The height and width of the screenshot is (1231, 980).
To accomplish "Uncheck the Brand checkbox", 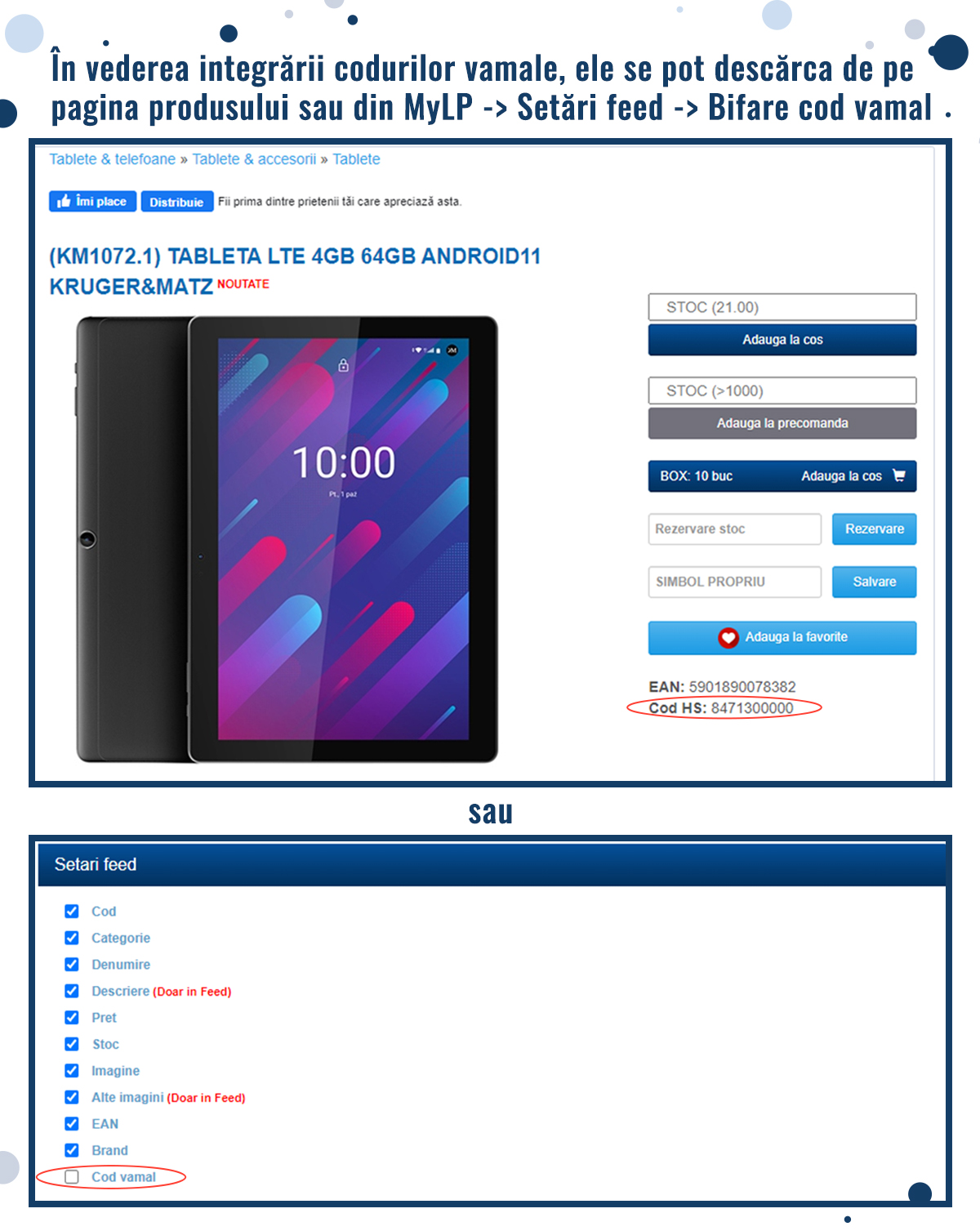I will tap(72, 1150).
